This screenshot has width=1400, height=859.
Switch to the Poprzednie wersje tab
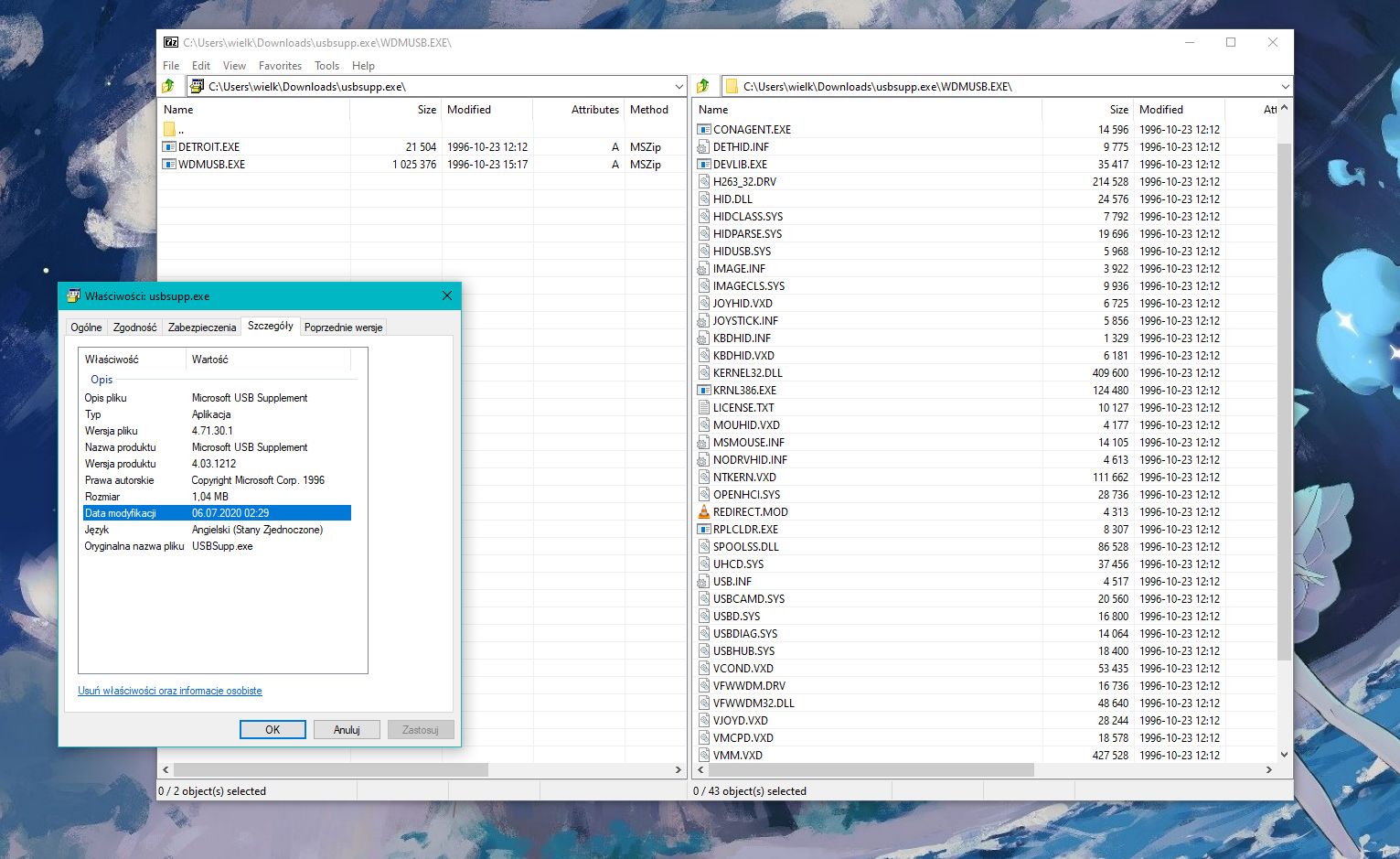pyautogui.click(x=343, y=327)
